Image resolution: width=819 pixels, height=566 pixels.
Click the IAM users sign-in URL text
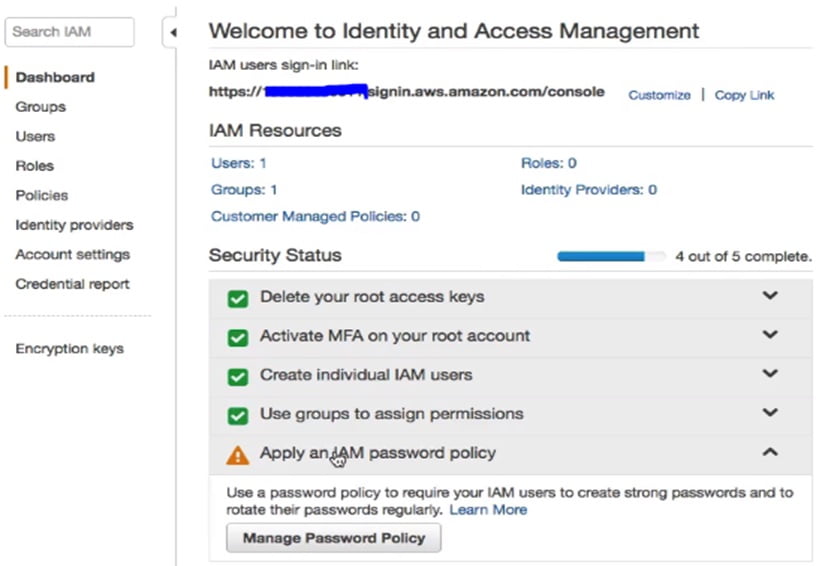coord(406,92)
